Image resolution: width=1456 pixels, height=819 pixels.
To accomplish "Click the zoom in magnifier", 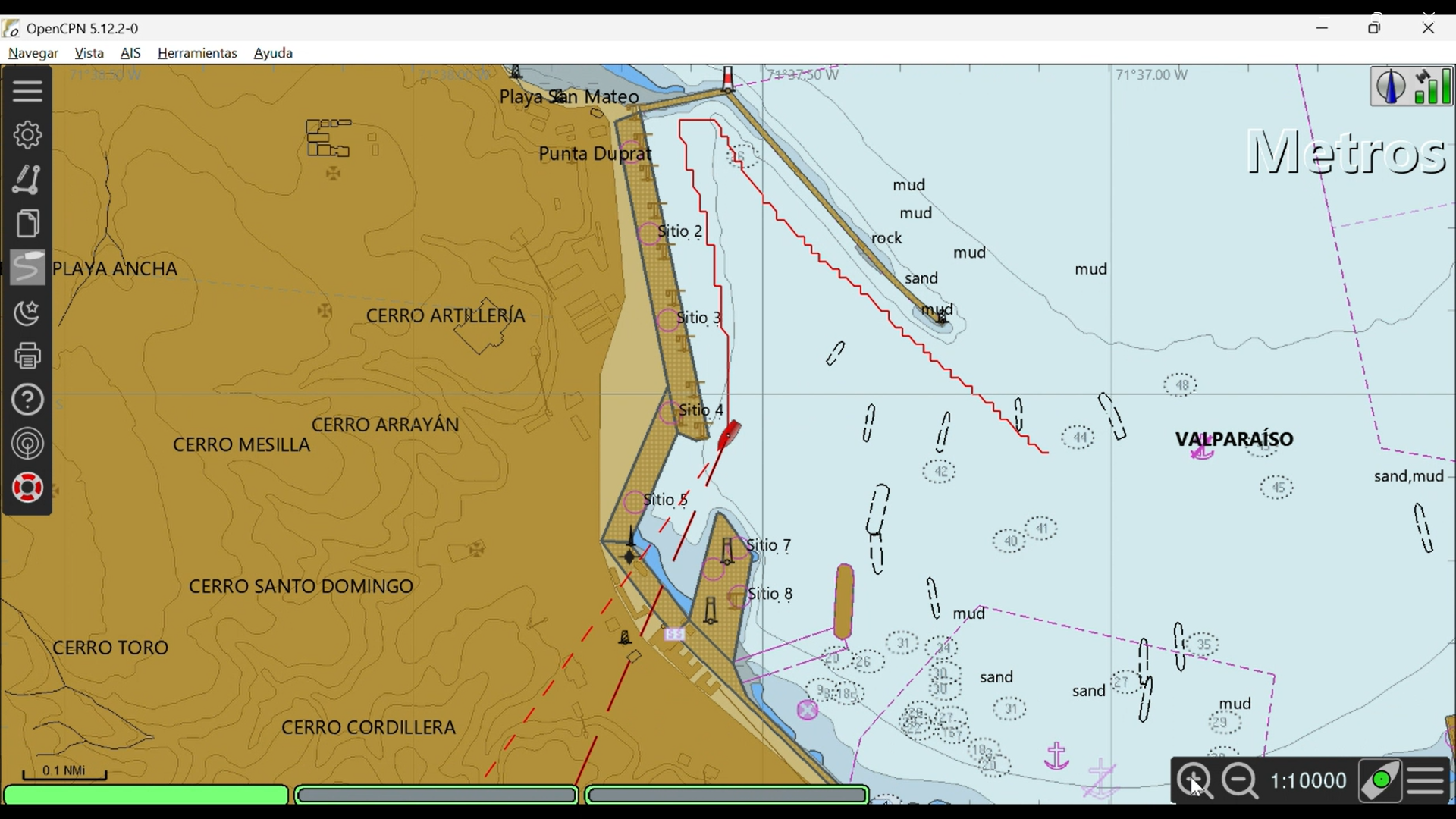I will click(1194, 780).
